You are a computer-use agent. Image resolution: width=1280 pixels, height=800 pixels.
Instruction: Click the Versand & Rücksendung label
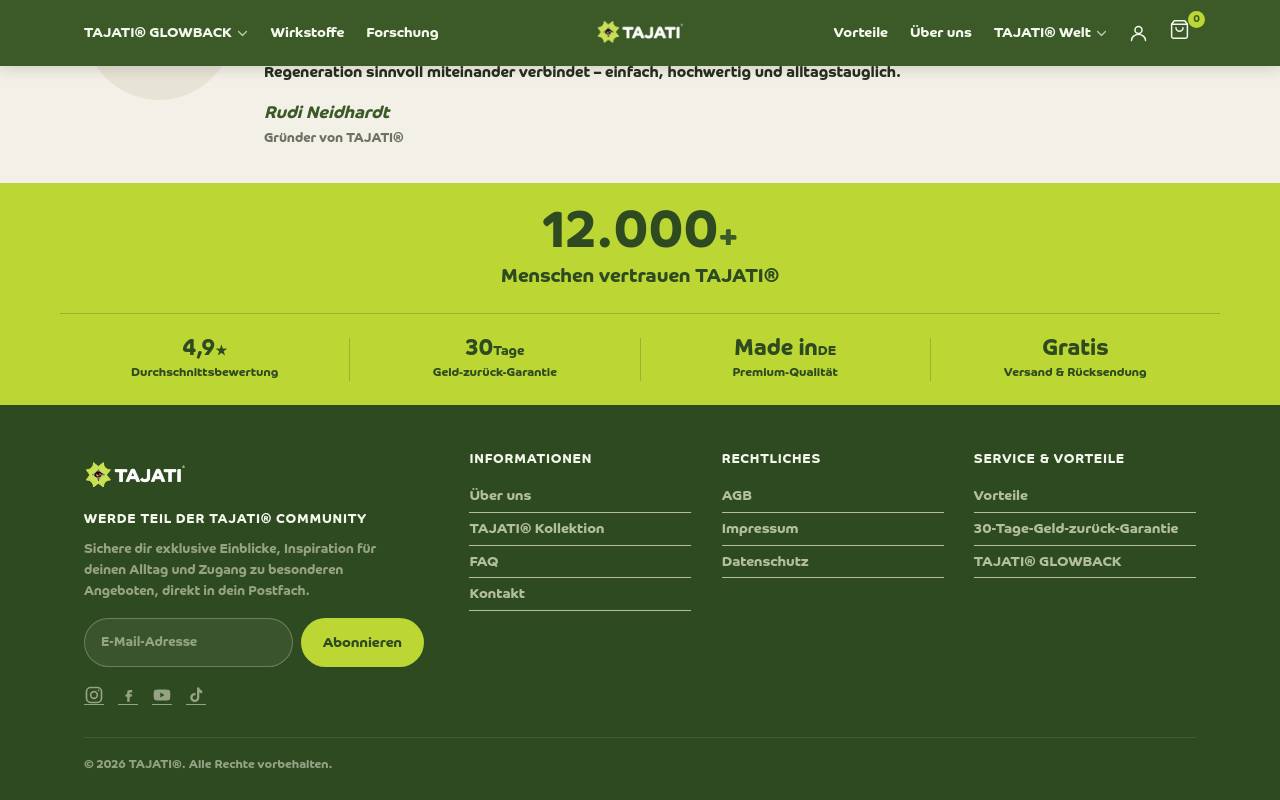point(1075,372)
